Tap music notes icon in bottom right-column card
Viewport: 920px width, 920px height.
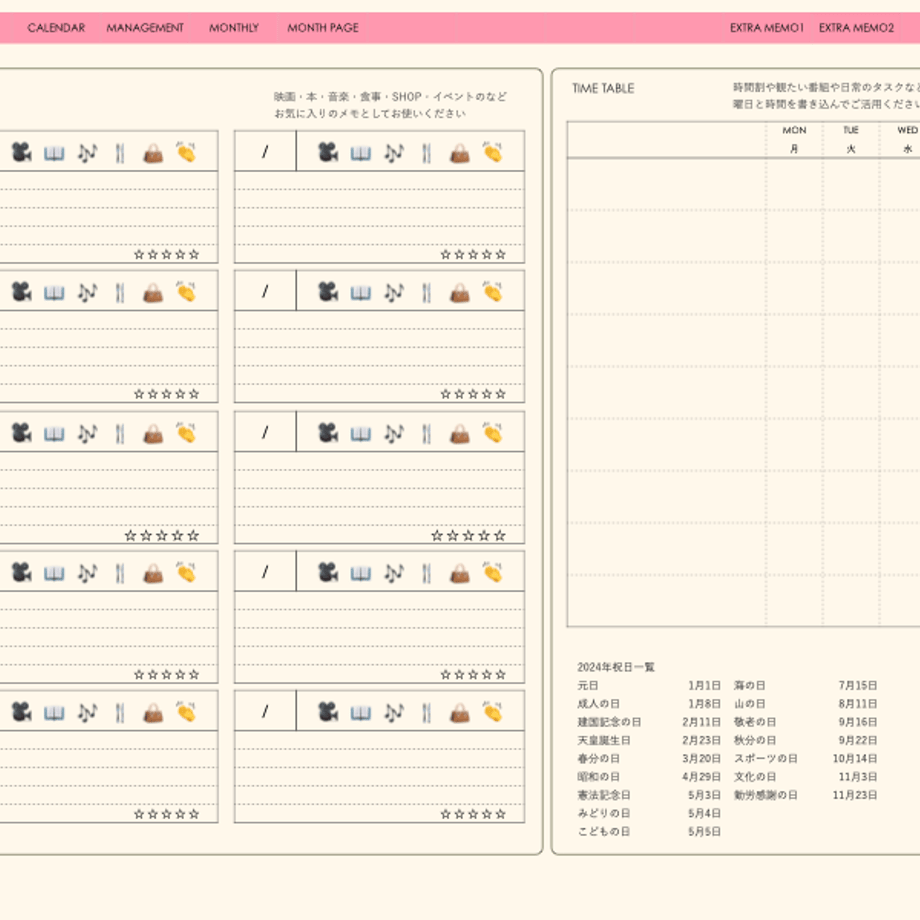[394, 712]
